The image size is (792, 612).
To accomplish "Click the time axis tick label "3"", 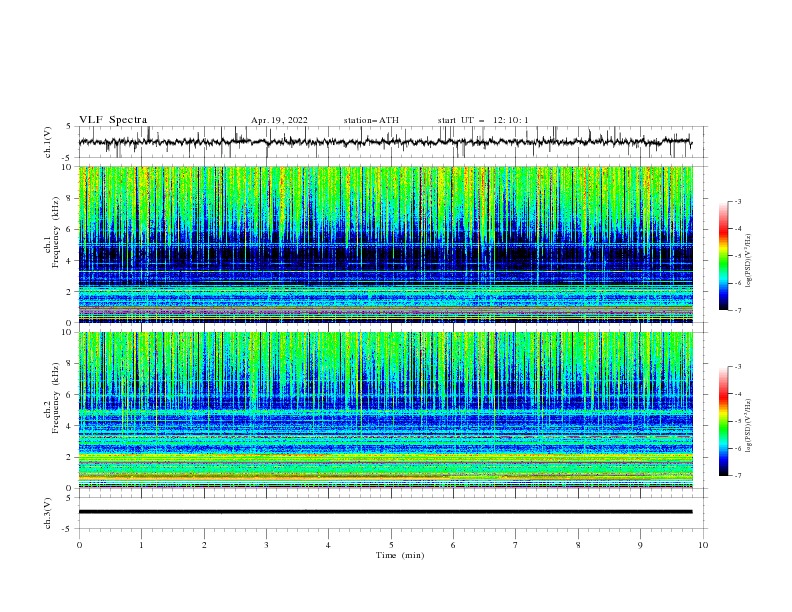I will [x=266, y=545].
